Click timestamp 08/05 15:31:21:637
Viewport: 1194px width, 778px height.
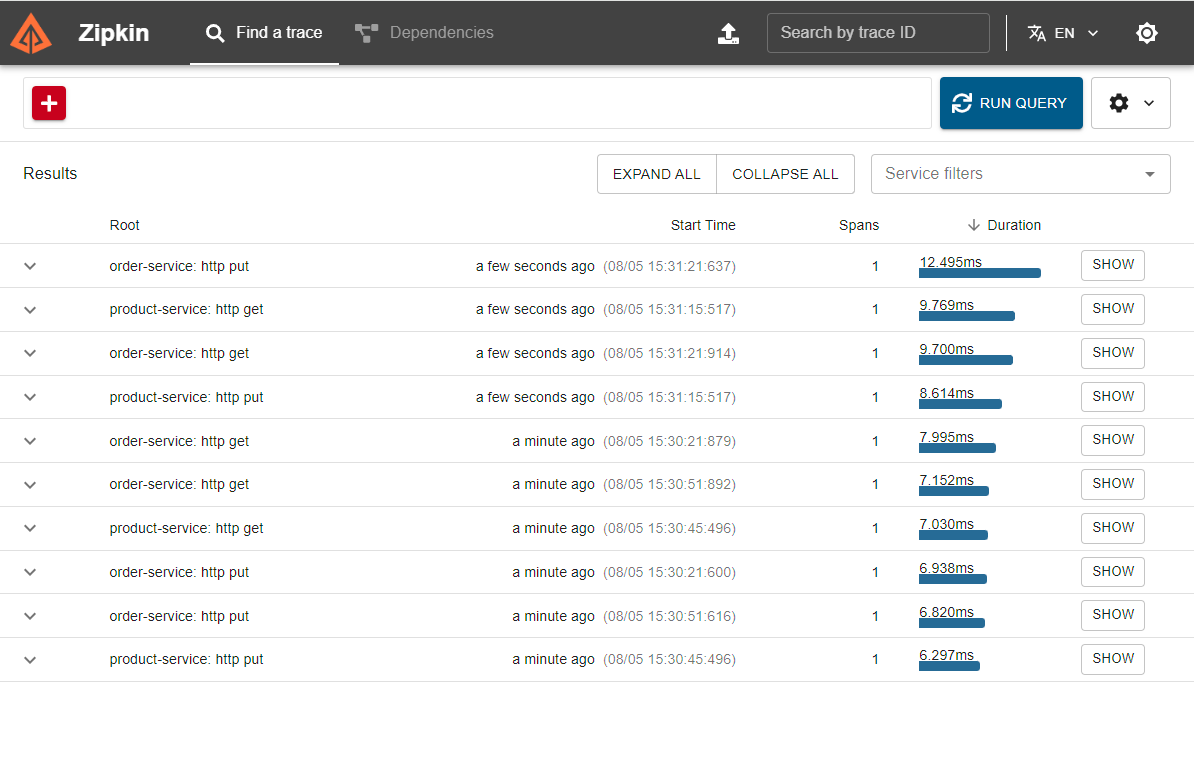[x=669, y=266]
